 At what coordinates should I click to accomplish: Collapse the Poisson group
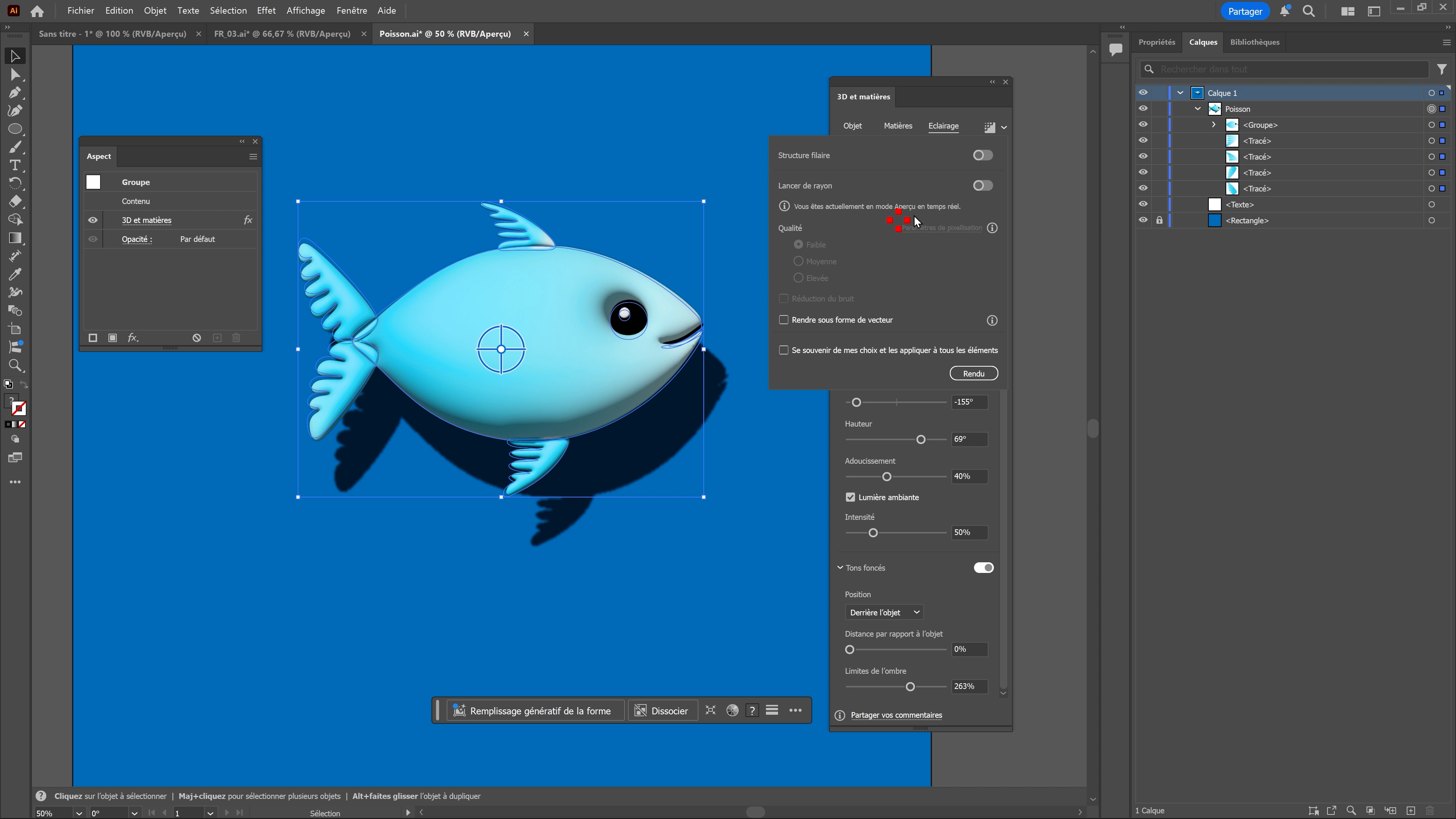[1198, 108]
